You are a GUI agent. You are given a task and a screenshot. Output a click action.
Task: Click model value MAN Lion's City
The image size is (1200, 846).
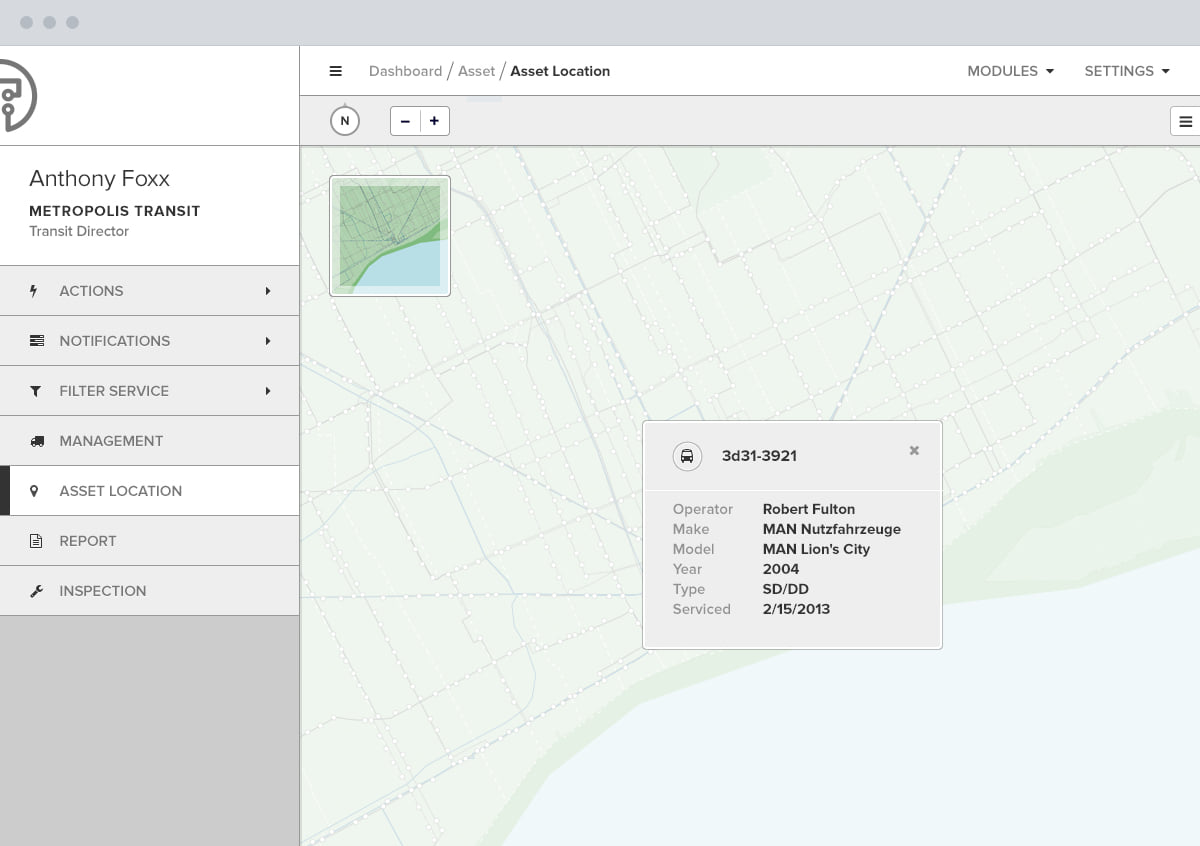click(816, 549)
